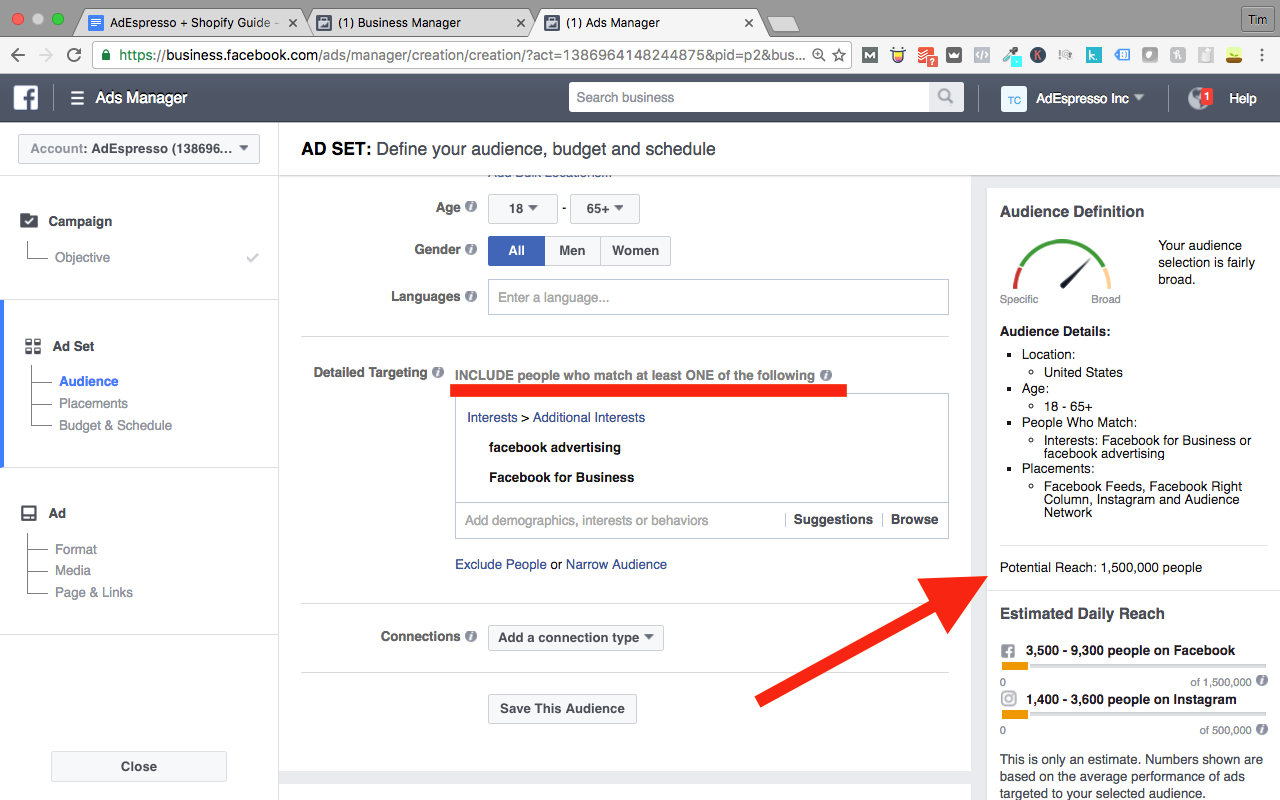Click the red K extension icon
The height and width of the screenshot is (800, 1280).
[x=1039, y=56]
